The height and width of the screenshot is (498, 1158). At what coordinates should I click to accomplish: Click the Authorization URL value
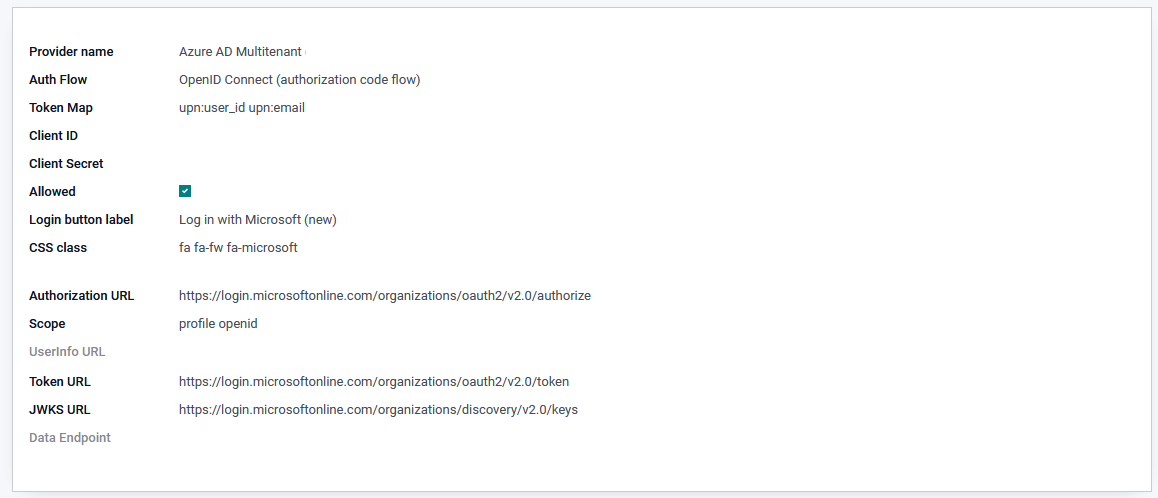[x=384, y=295]
